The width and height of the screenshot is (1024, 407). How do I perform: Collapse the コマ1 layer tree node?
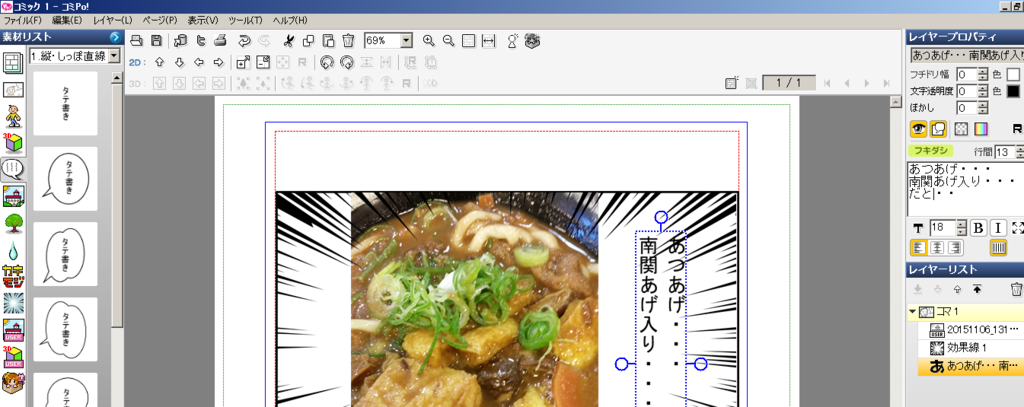[912, 312]
